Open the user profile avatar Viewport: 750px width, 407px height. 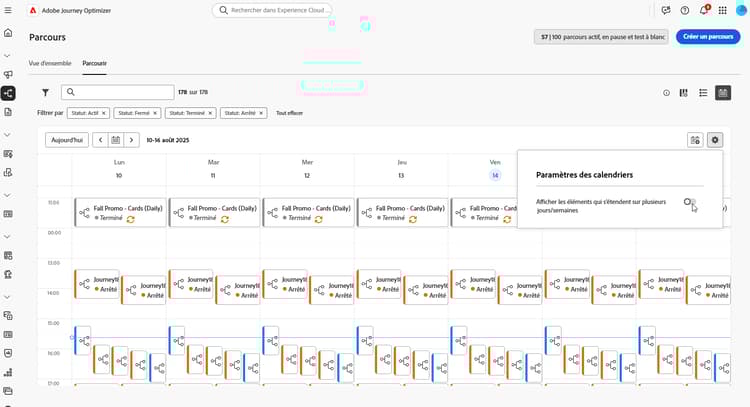[x=741, y=10]
